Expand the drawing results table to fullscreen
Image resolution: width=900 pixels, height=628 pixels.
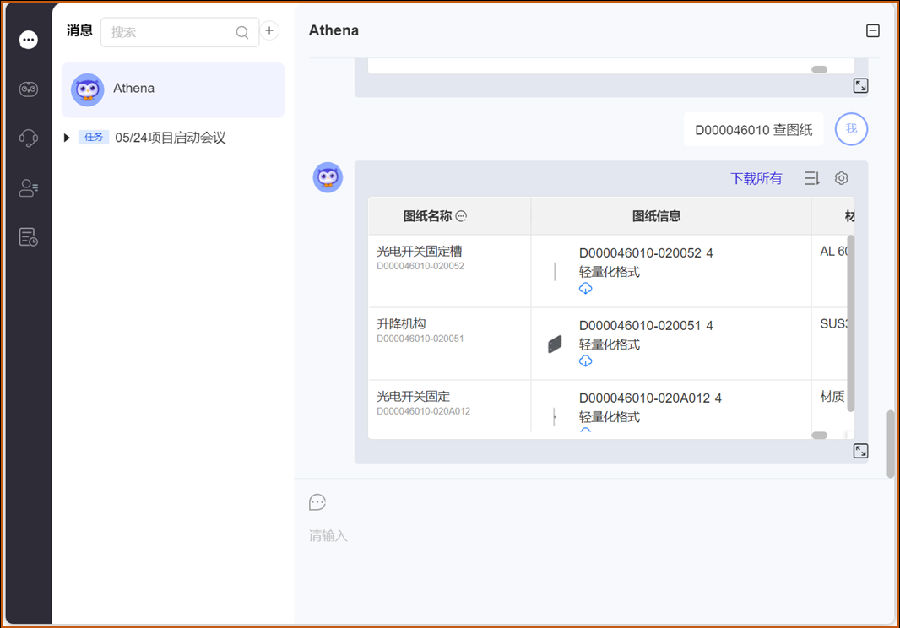tap(860, 451)
